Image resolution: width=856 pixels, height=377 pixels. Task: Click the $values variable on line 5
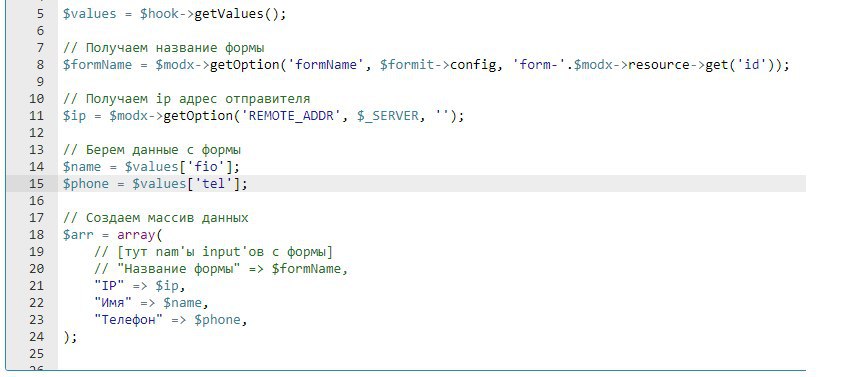(x=90, y=14)
